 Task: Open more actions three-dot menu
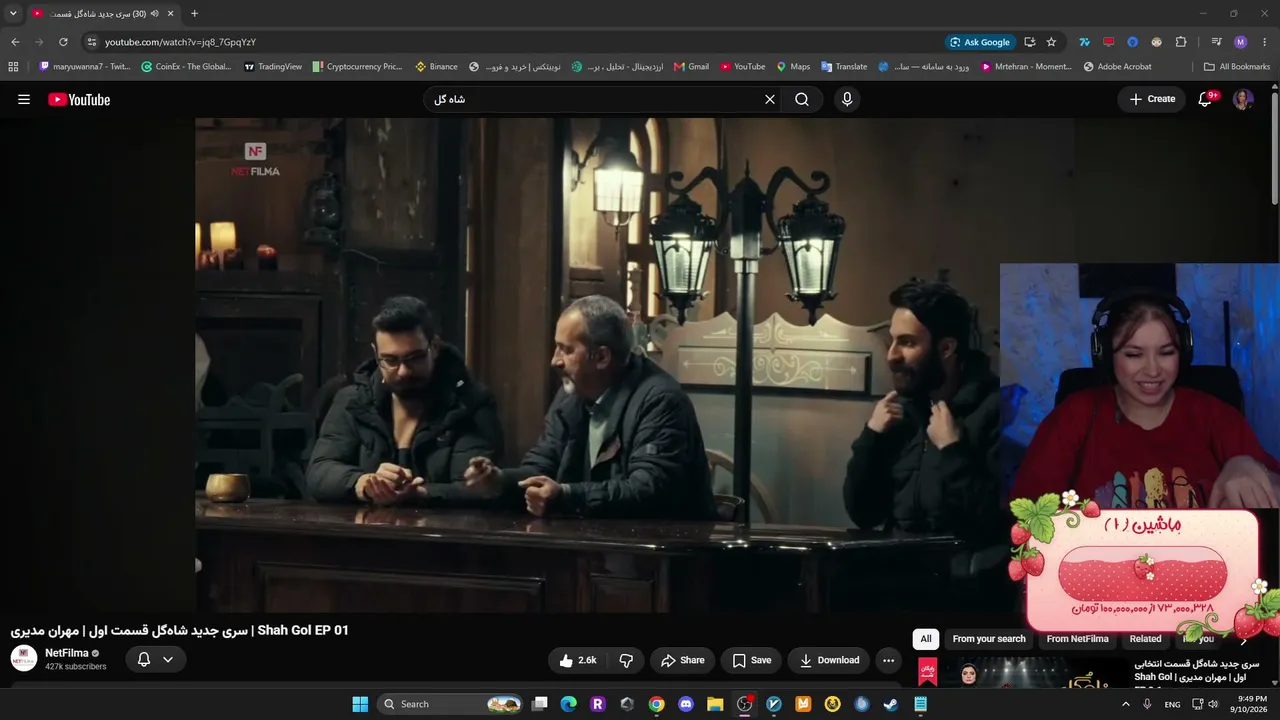888,660
